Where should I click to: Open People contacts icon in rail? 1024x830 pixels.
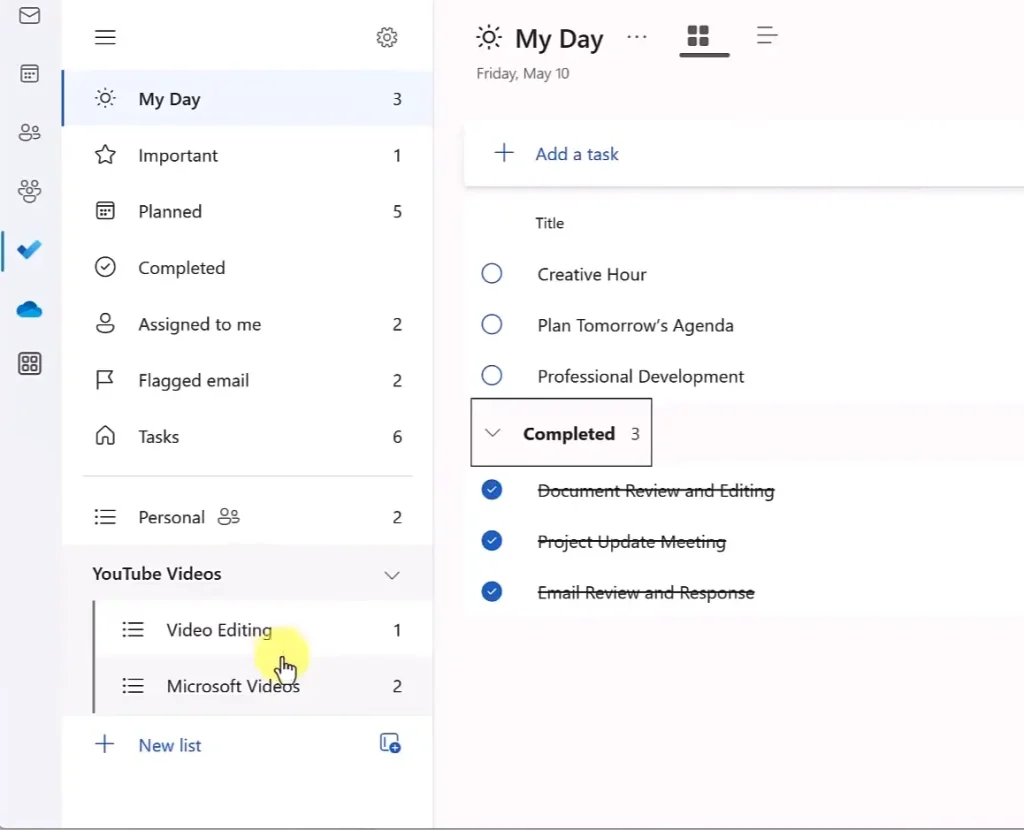[x=30, y=132]
